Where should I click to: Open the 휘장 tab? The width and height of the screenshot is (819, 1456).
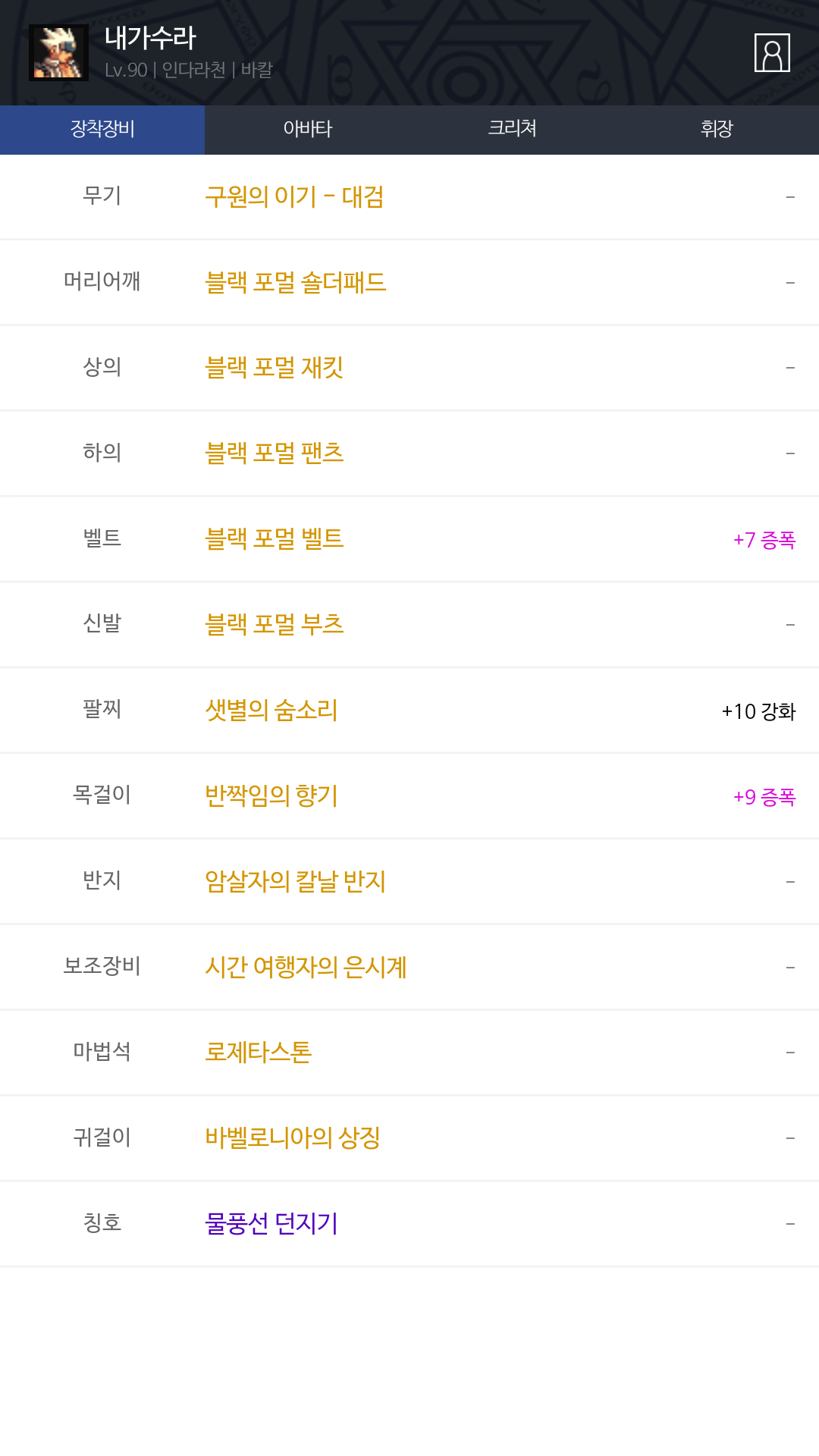click(717, 129)
